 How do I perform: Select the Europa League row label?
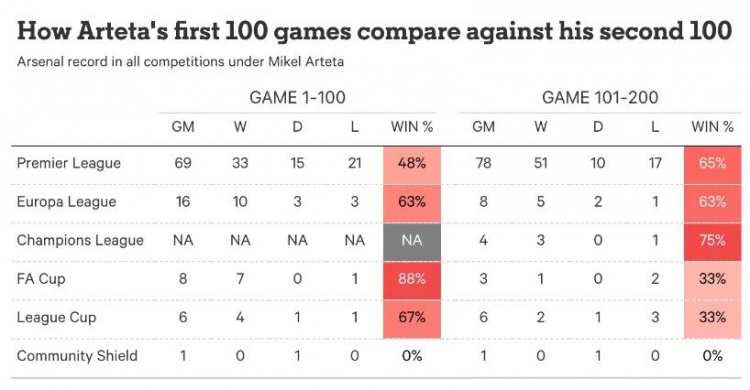(x=66, y=202)
